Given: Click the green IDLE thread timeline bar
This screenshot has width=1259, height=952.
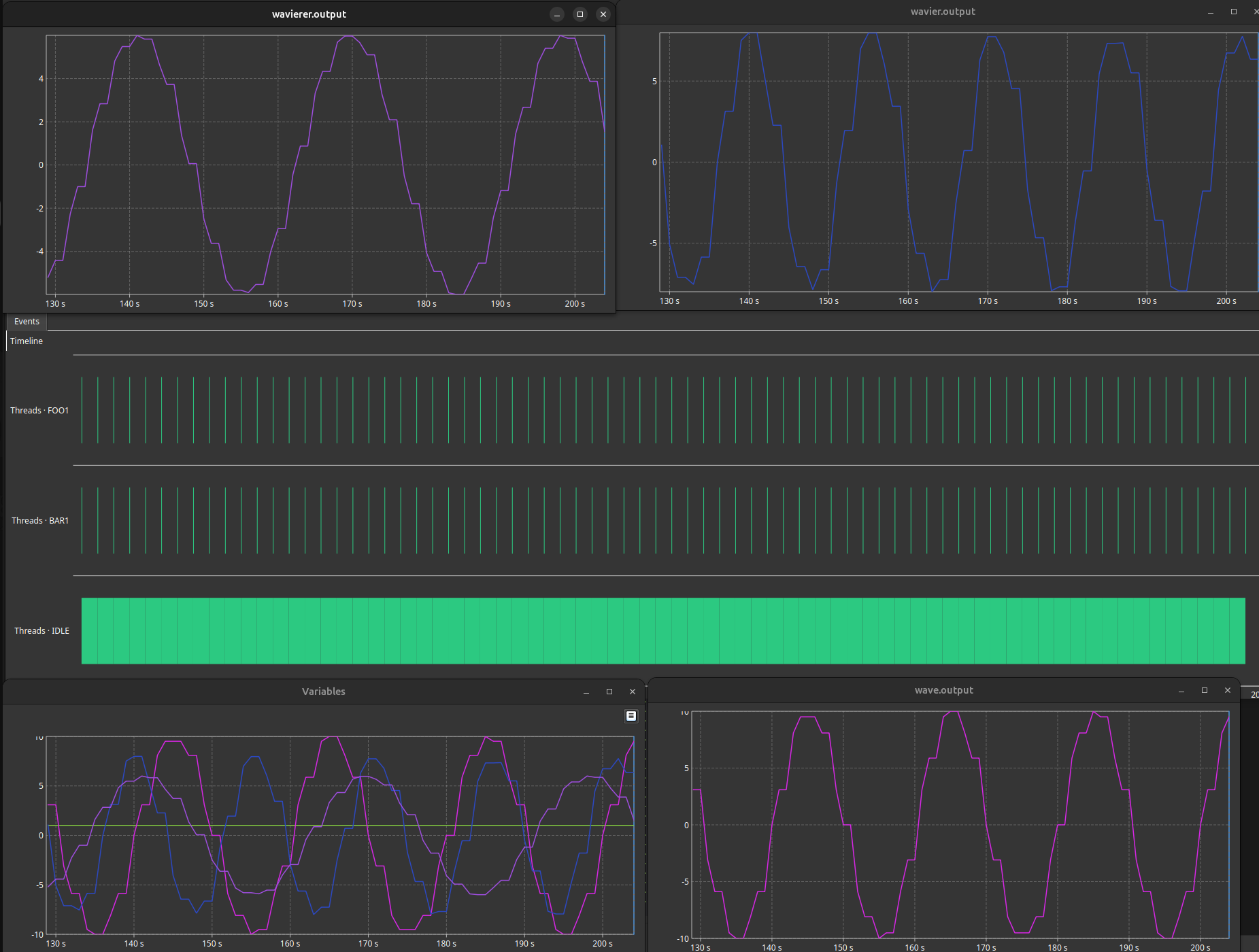Looking at the screenshot, I should [663, 631].
